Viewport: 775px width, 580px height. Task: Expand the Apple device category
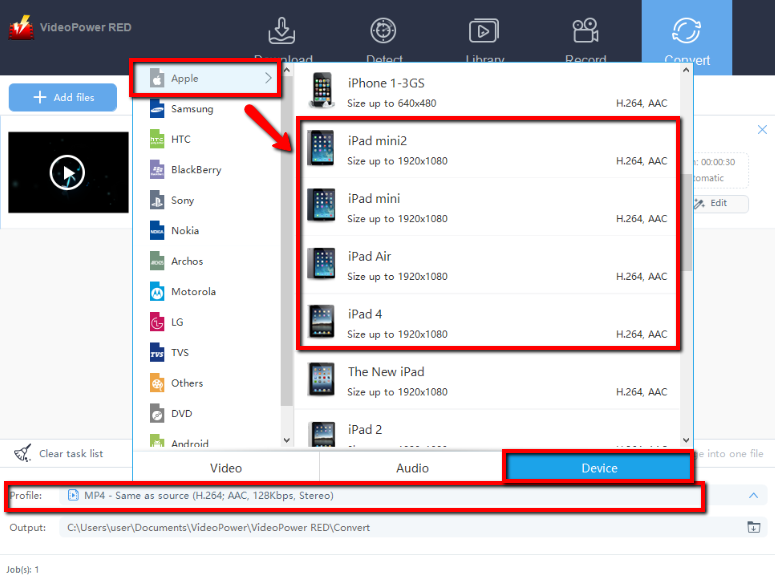[x=207, y=78]
